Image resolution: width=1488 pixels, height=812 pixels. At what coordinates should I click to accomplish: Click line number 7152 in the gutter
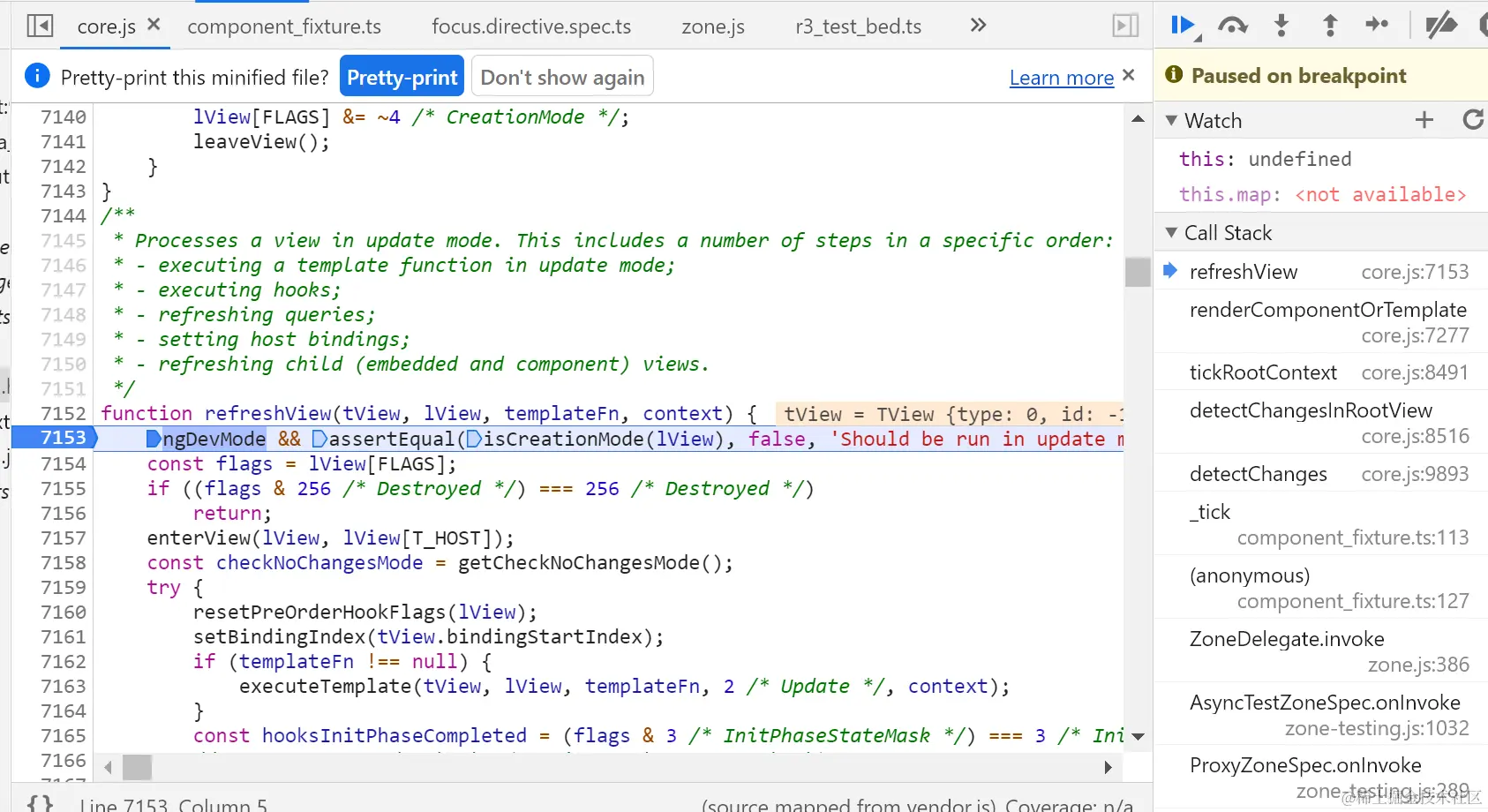[64, 413]
